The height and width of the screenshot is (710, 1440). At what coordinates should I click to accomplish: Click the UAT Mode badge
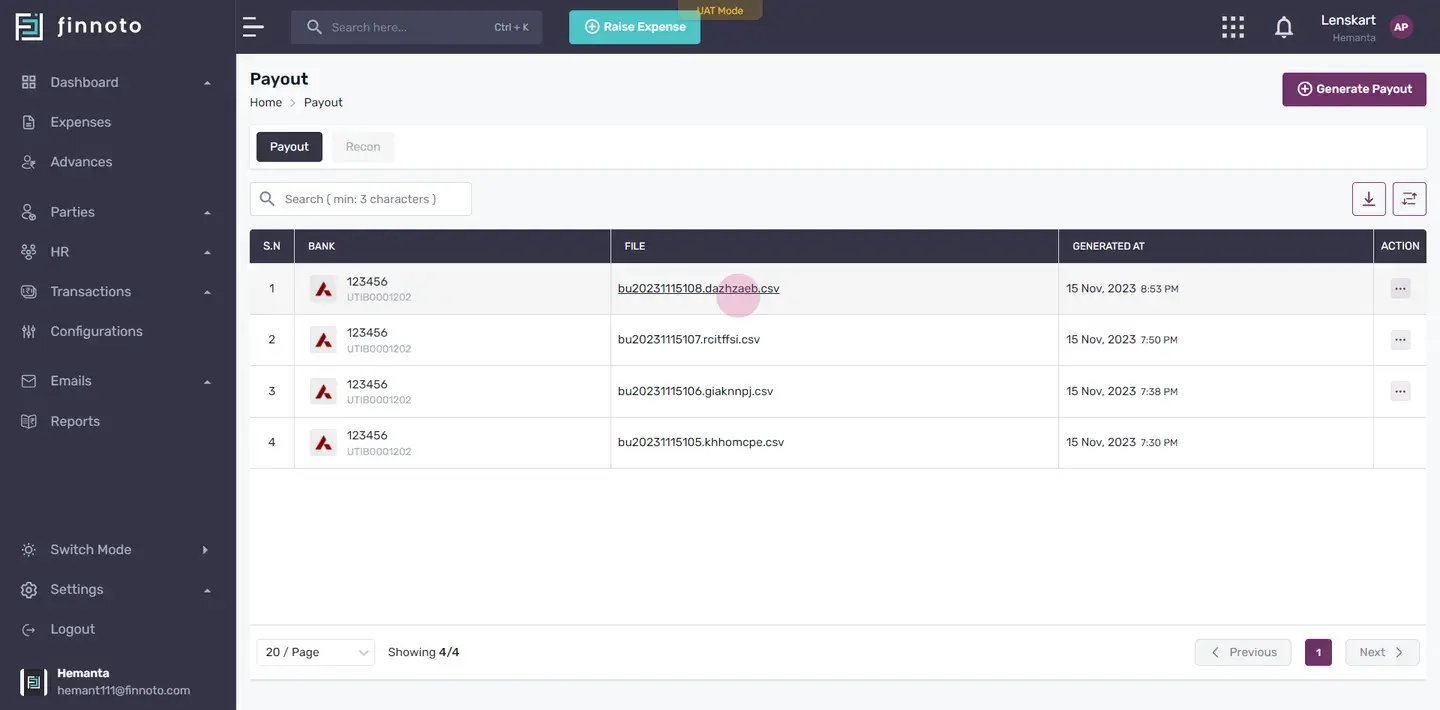click(x=720, y=10)
